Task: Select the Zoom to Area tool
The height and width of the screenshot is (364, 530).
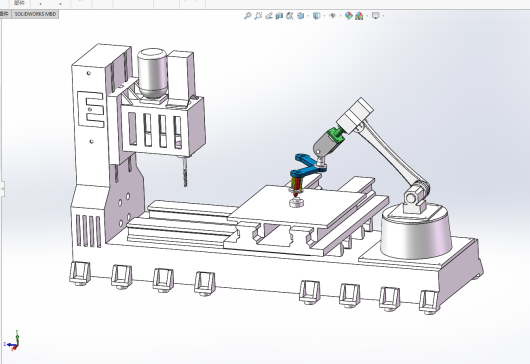Action: (x=258, y=16)
